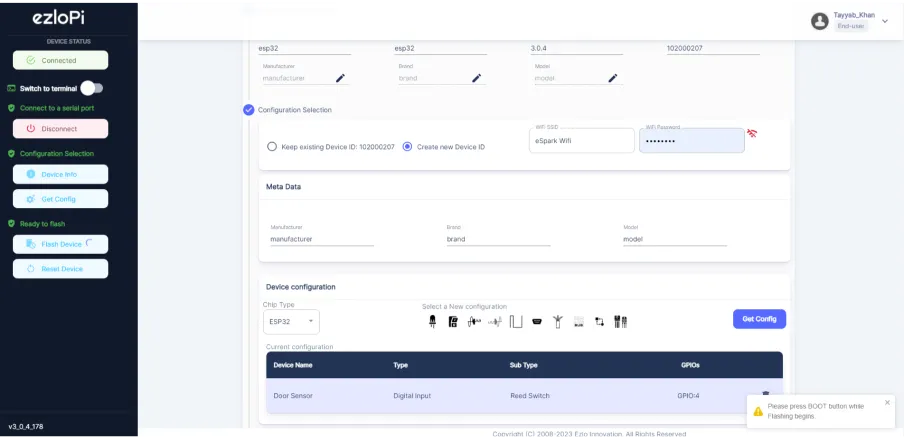Click sidebar Get Config item
904x437 pixels.
(x=60, y=199)
